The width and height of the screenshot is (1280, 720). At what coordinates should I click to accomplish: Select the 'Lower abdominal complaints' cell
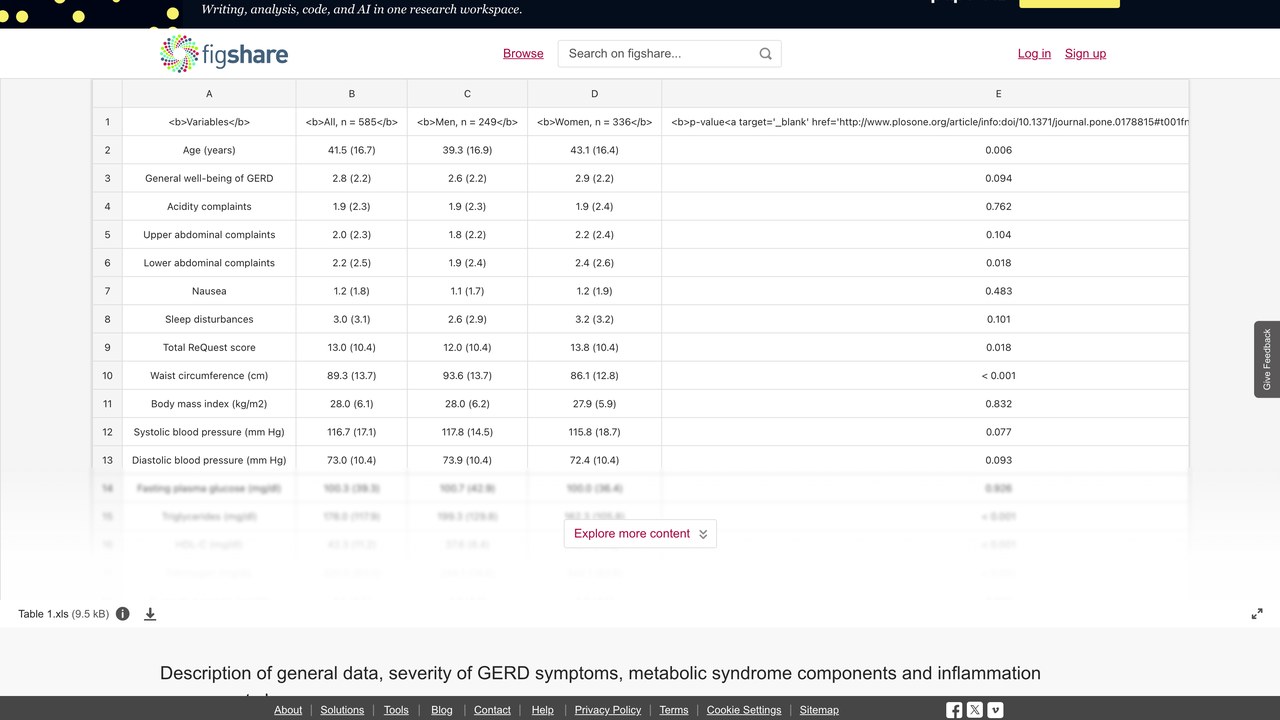click(x=209, y=263)
